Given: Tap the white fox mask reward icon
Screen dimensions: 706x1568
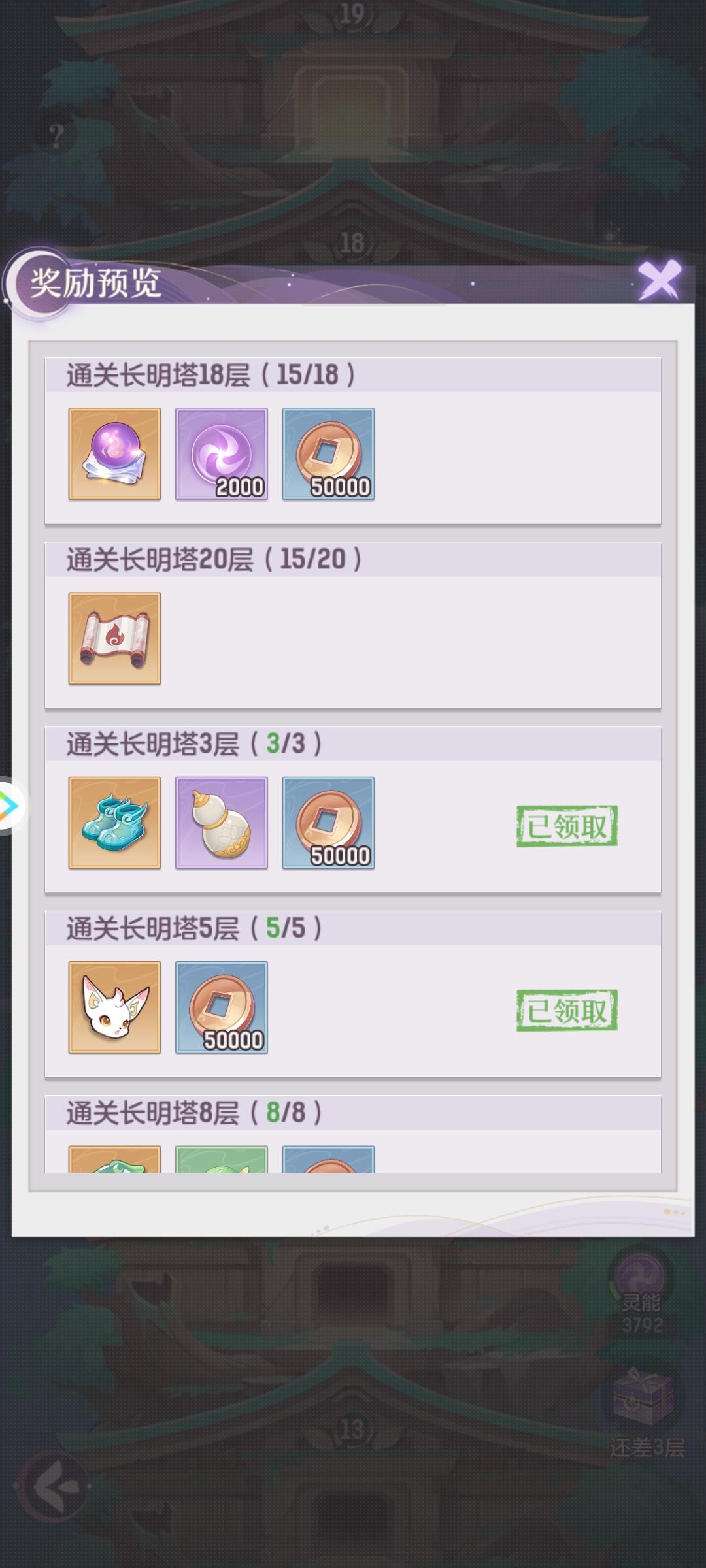Looking at the screenshot, I should pyautogui.click(x=114, y=1007).
